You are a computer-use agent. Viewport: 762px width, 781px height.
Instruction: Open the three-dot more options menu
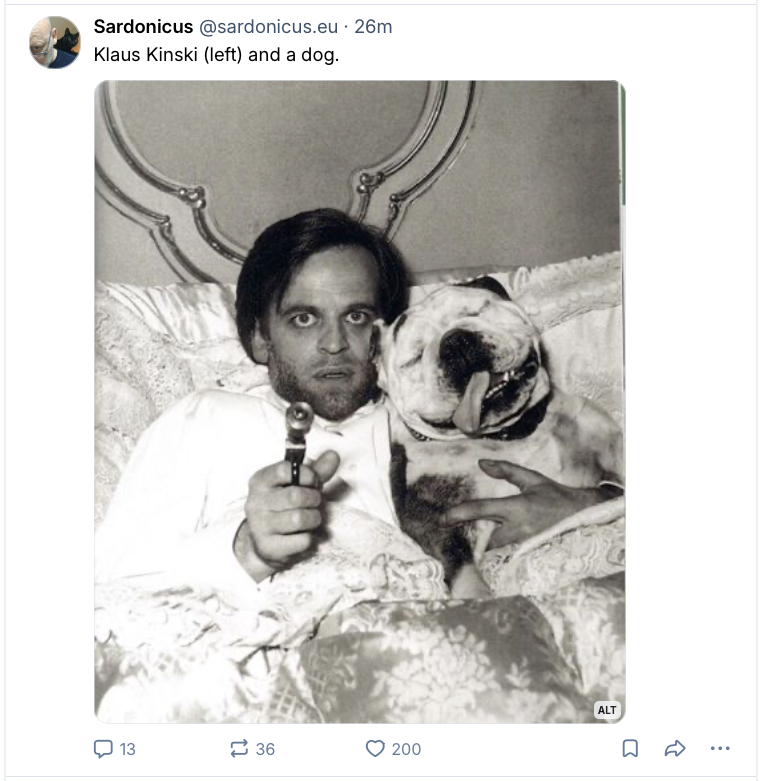(x=719, y=748)
